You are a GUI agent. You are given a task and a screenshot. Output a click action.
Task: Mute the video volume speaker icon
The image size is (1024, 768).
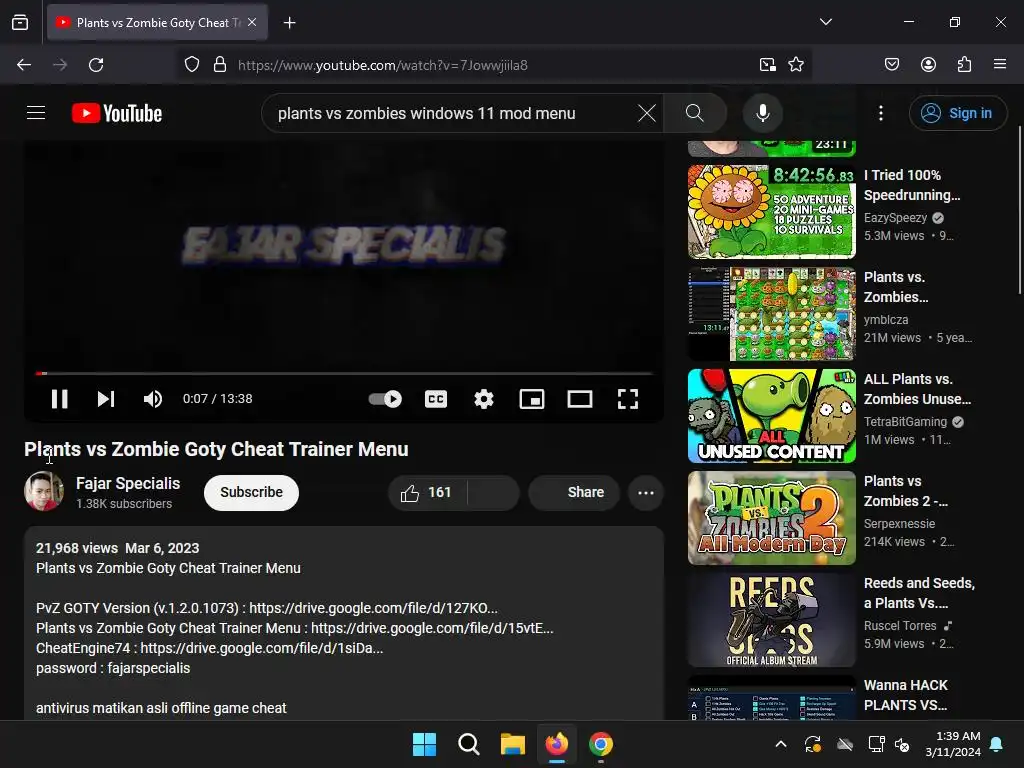click(x=153, y=399)
